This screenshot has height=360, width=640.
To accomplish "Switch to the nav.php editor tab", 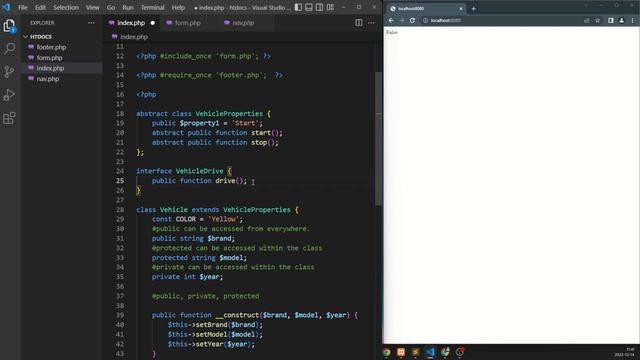I will 243,23.
